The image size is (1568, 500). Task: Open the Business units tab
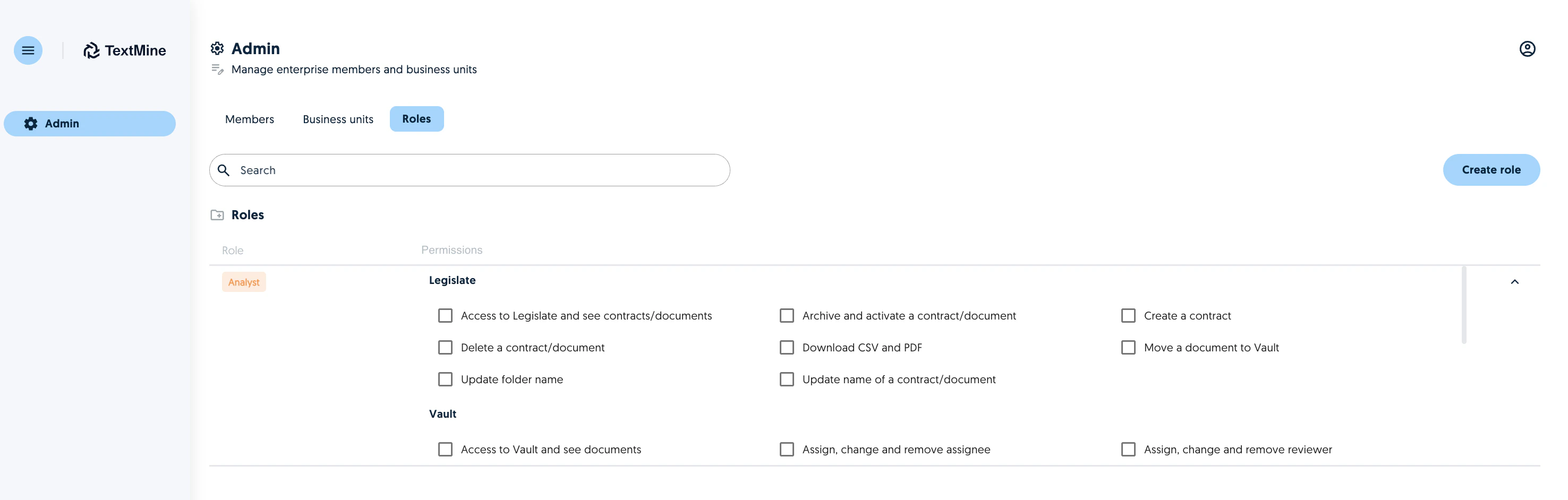click(338, 119)
